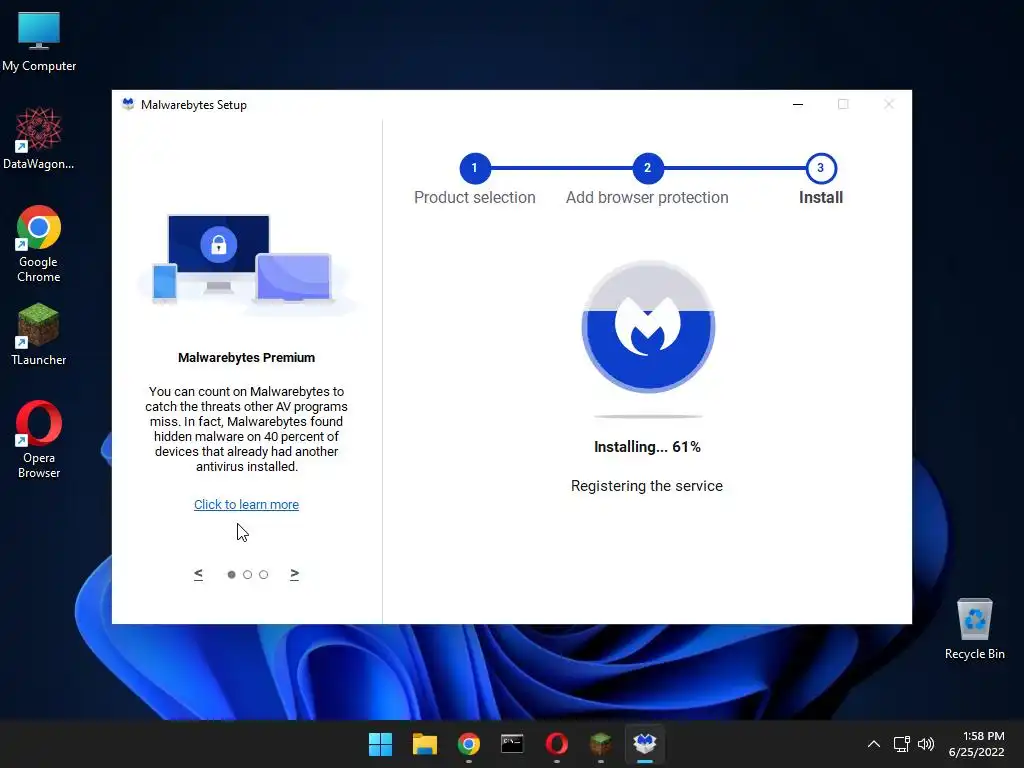Select the first carousel dot
Screen dimensions: 1024x768
click(231, 575)
